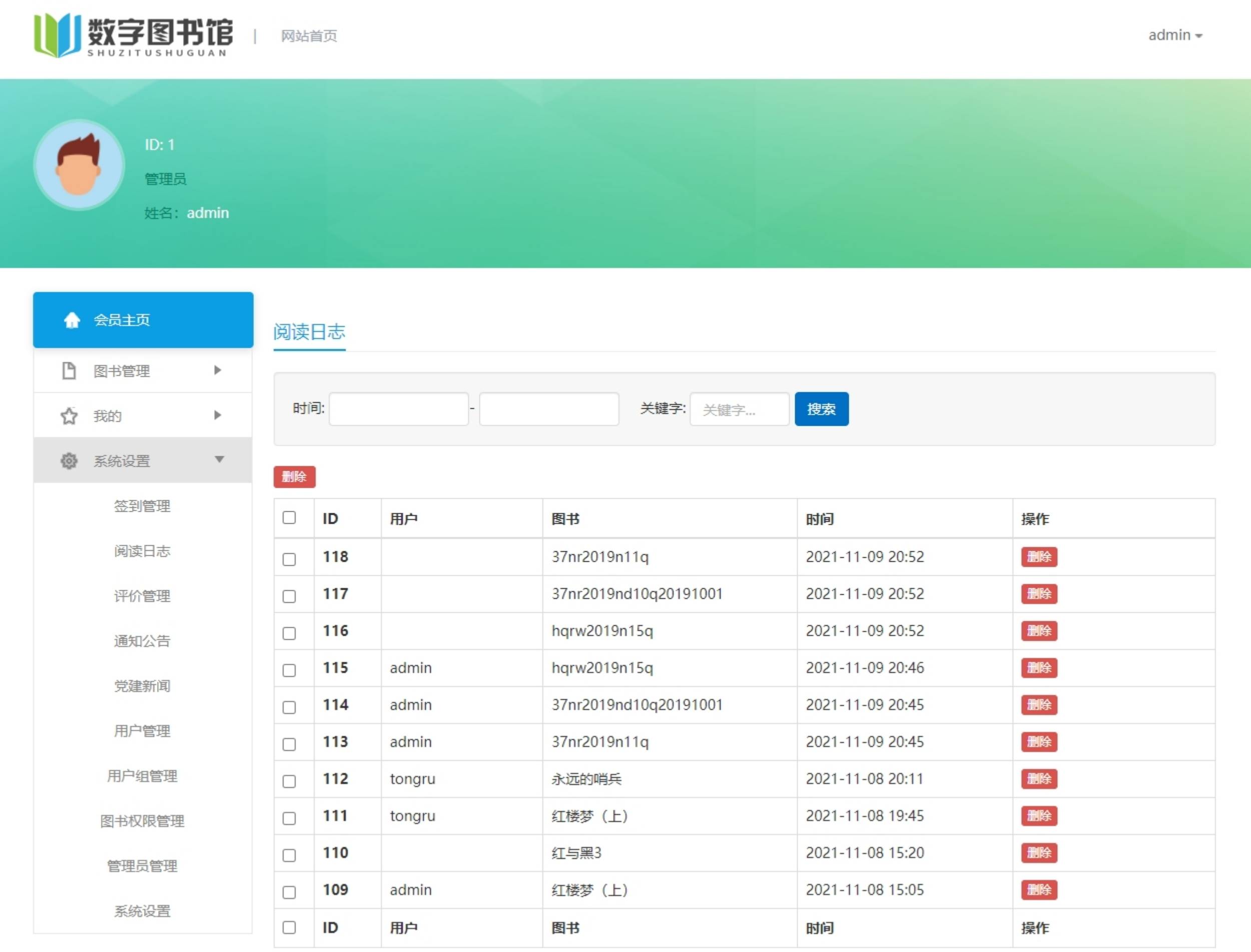1251x952 pixels.
Task: Click the gear icon beside 系统设置
Action: (x=69, y=461)
